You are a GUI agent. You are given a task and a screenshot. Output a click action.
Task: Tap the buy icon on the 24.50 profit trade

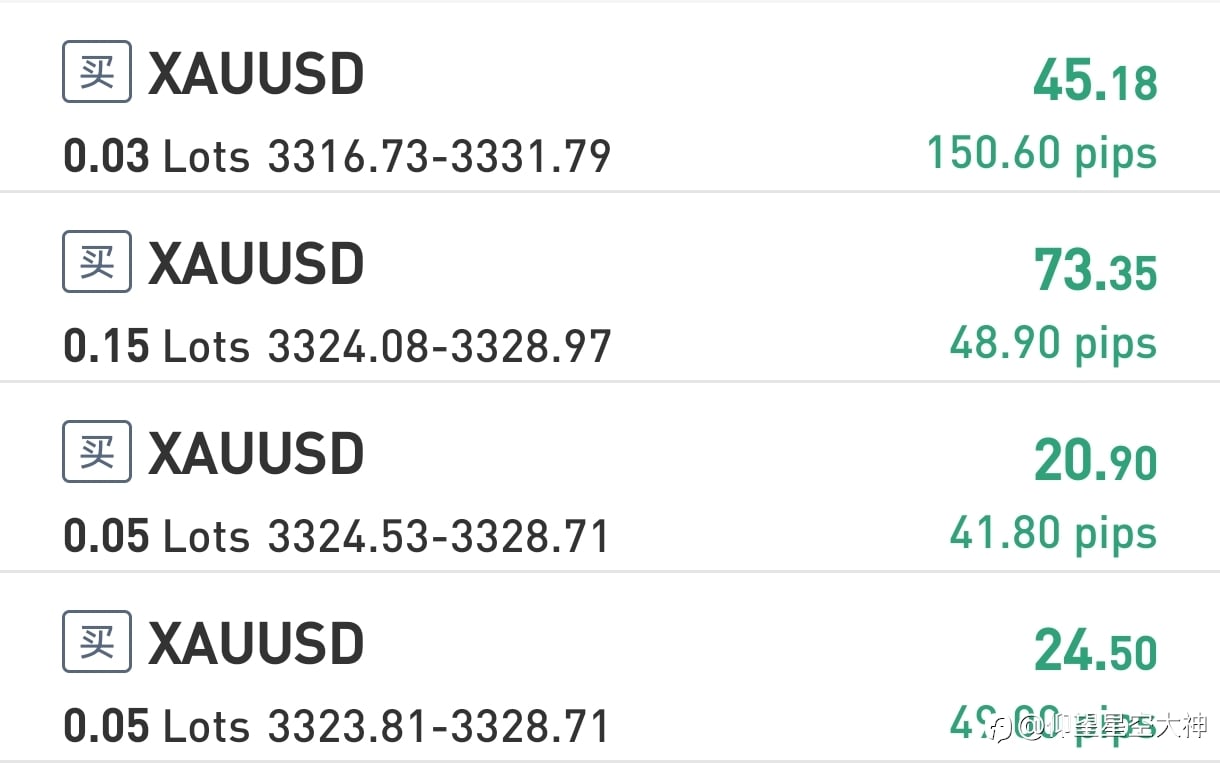click(x=97, y=642)
